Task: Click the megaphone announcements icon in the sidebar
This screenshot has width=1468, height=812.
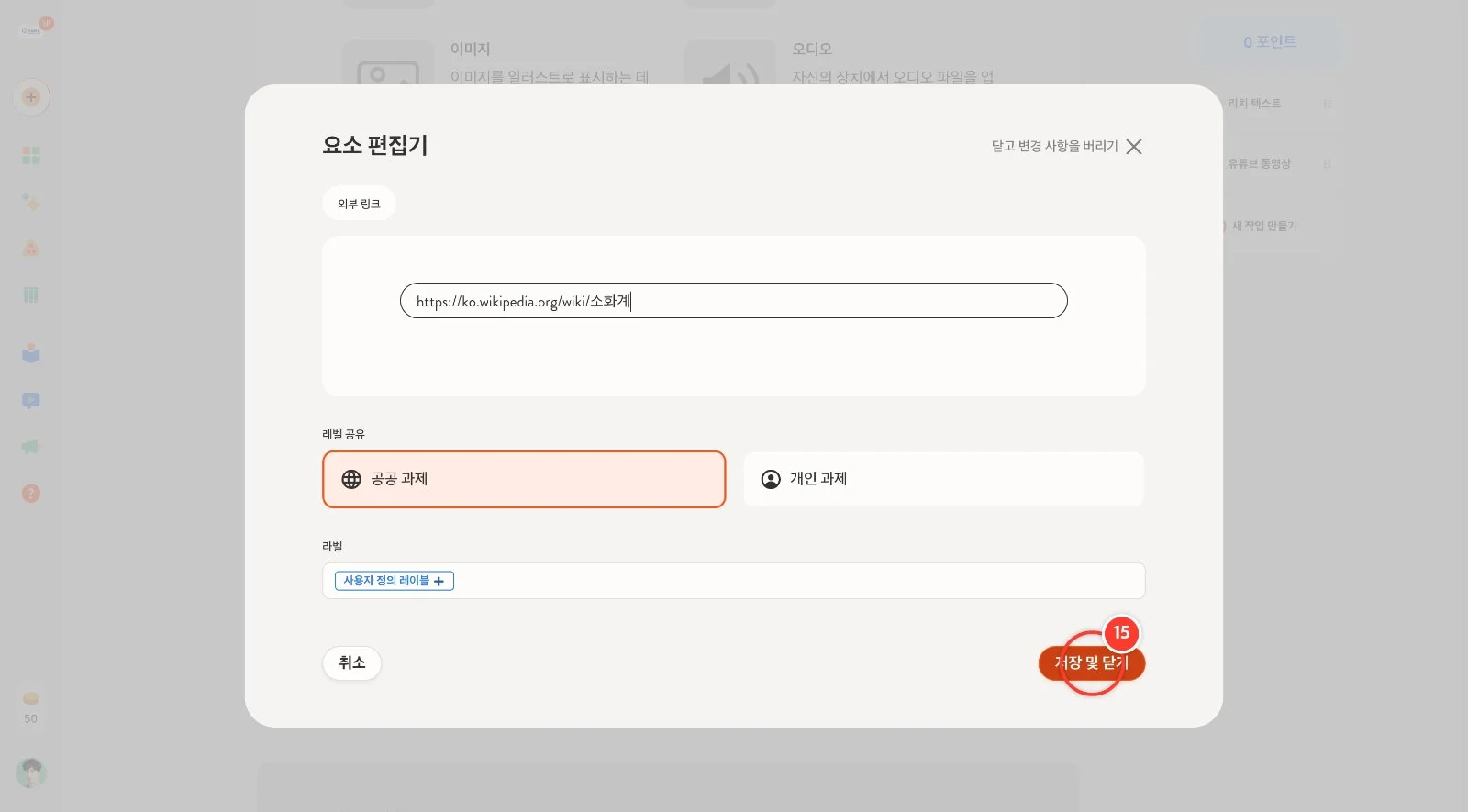Action: [x=31, y=447]
